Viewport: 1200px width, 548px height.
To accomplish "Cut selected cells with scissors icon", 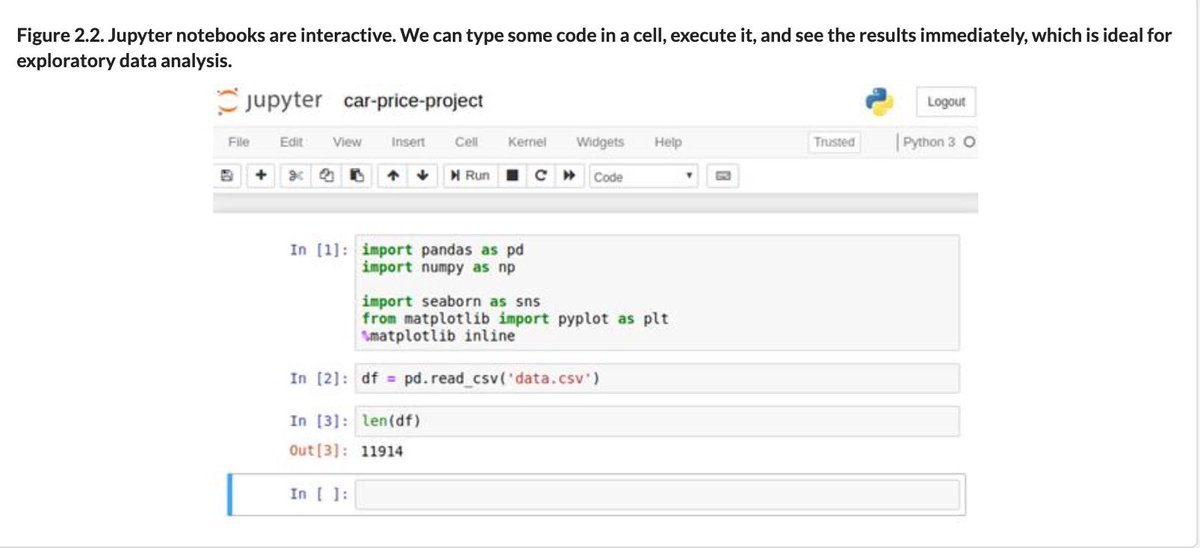I will 295,176.
